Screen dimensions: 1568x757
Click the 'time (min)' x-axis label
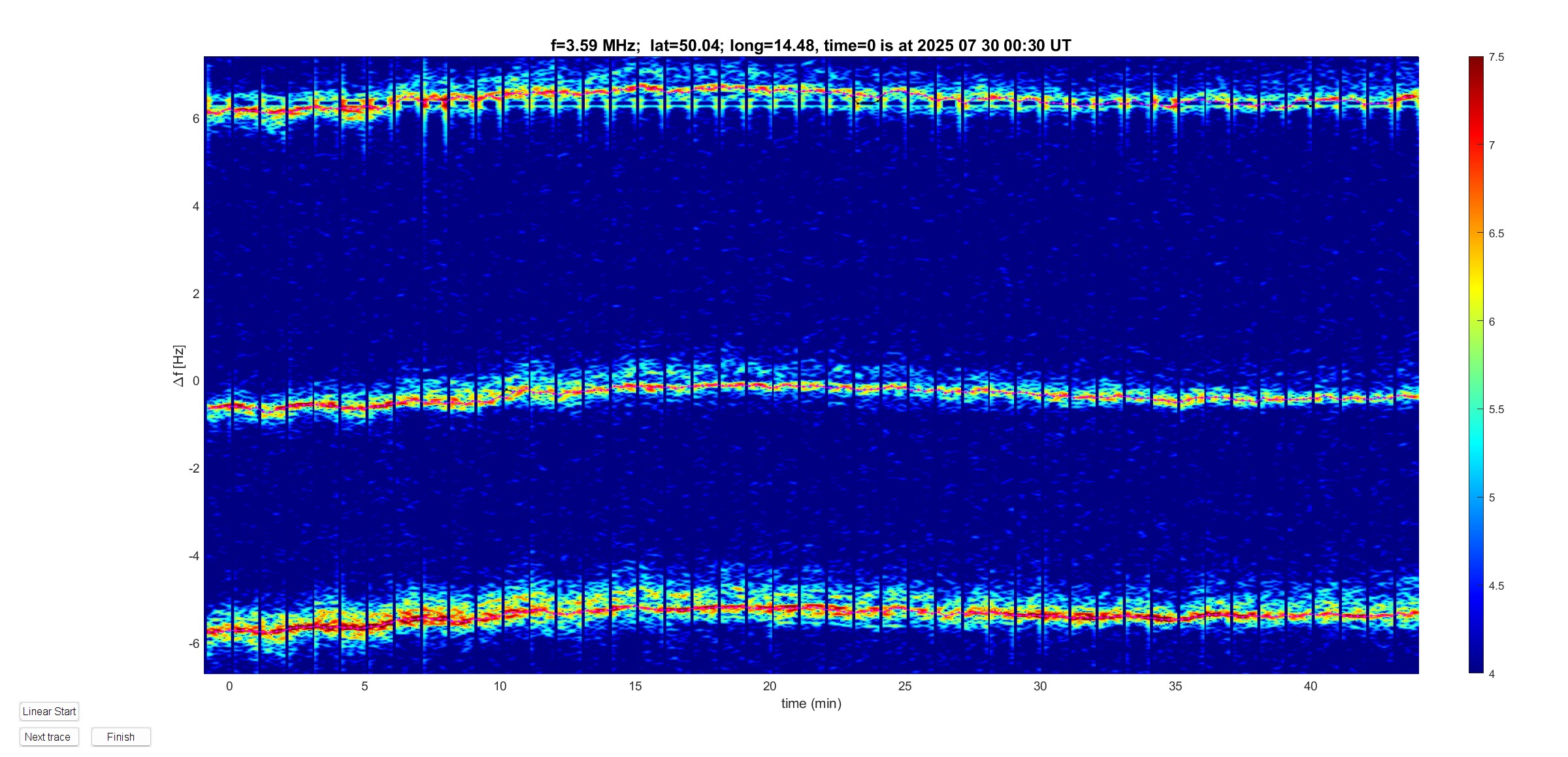click(811, 703)
